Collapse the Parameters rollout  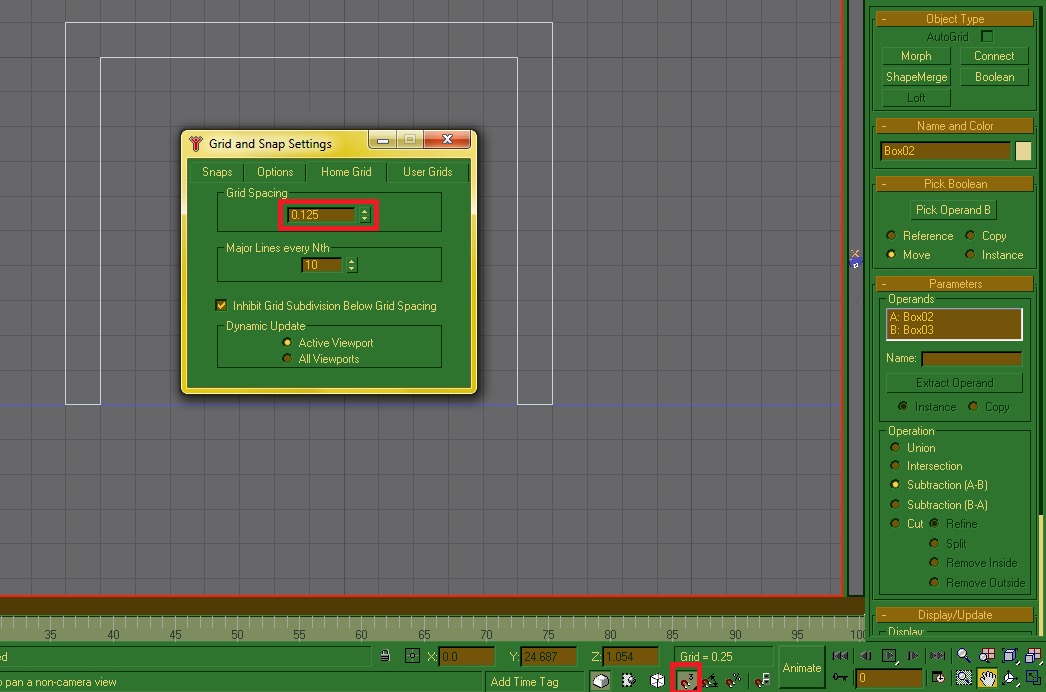(x=955, y=284)
